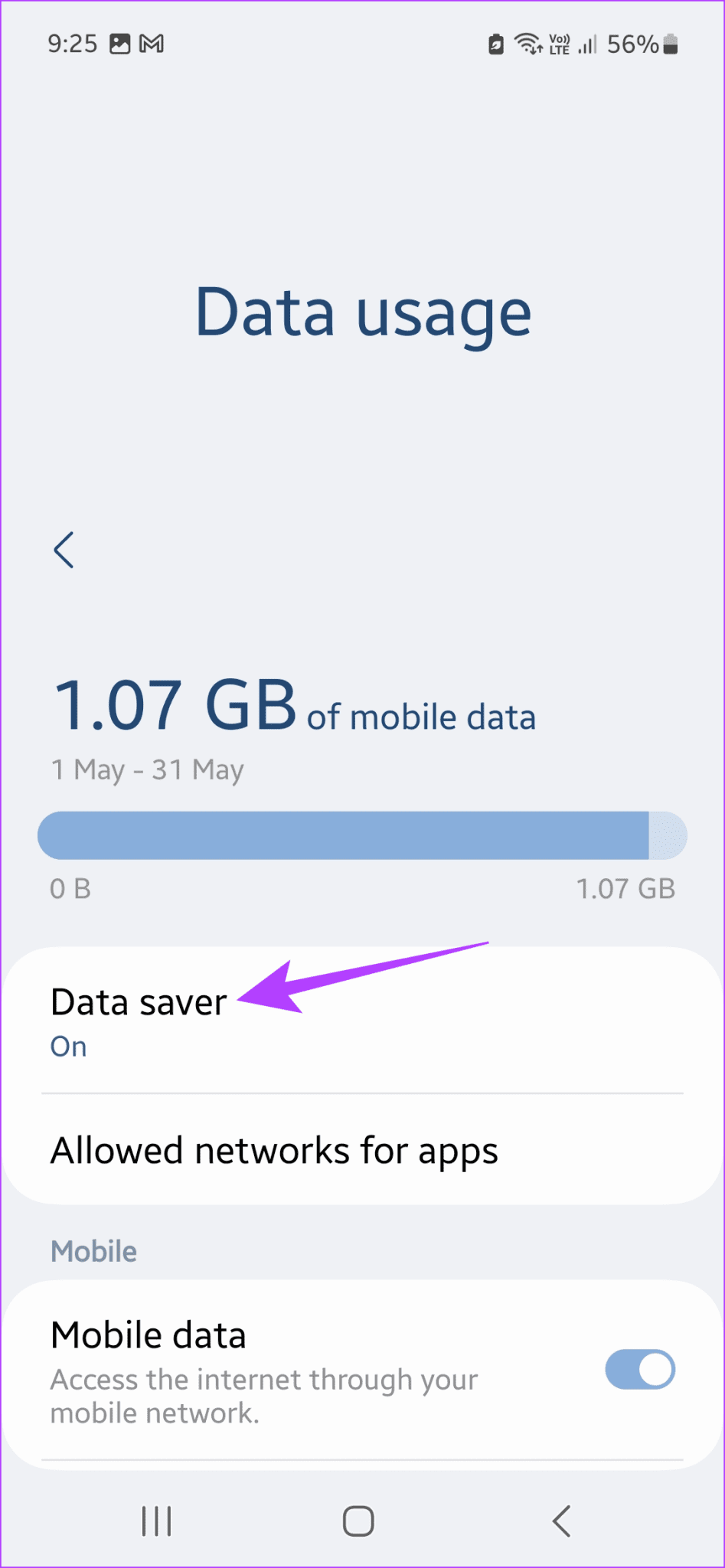Open the Data saver settings entry
The image size is (725, 1568).
pyautogui.click(x=138, y=1001)
